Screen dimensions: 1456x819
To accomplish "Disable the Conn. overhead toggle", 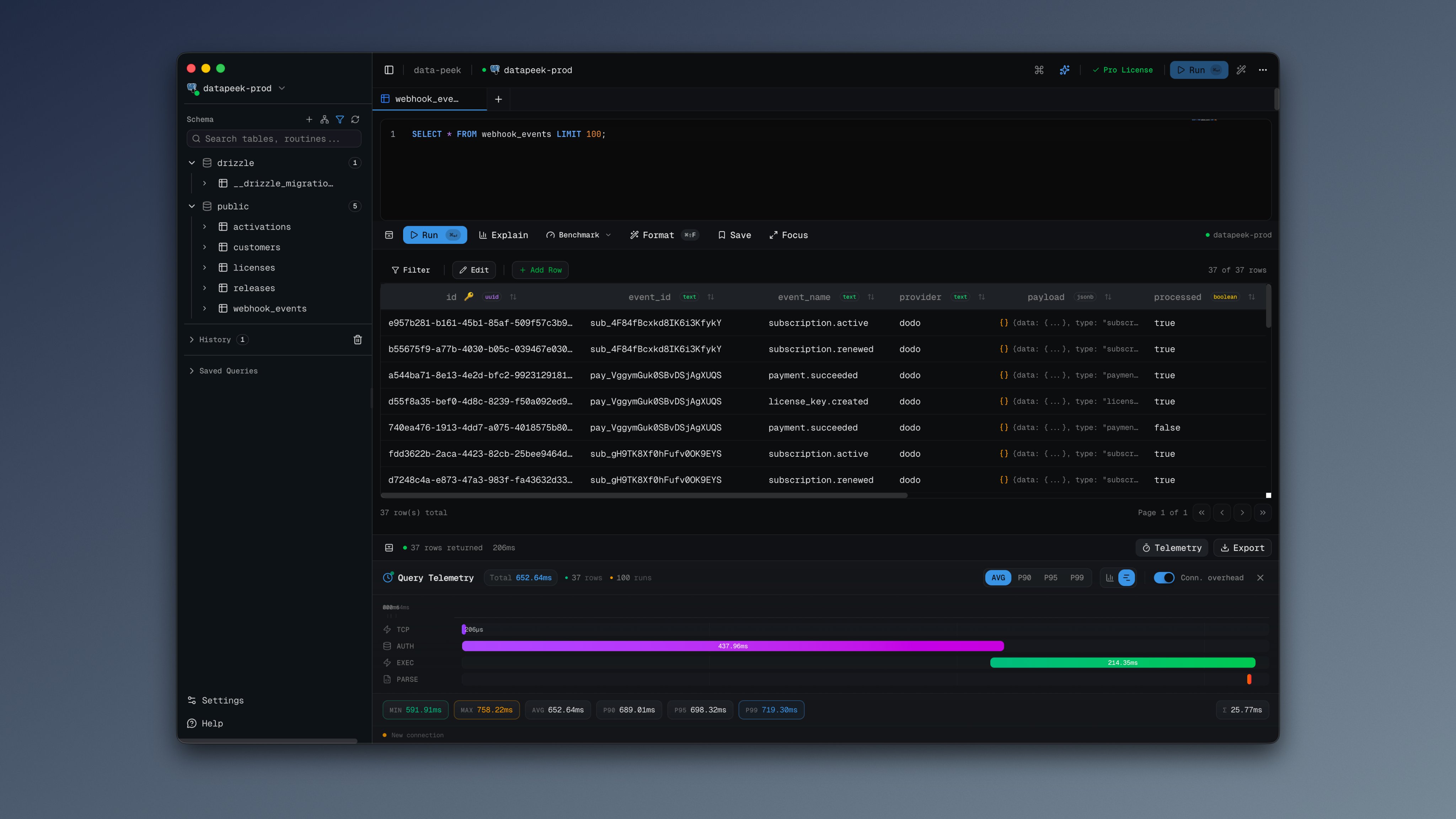I will pos(1164,578).
